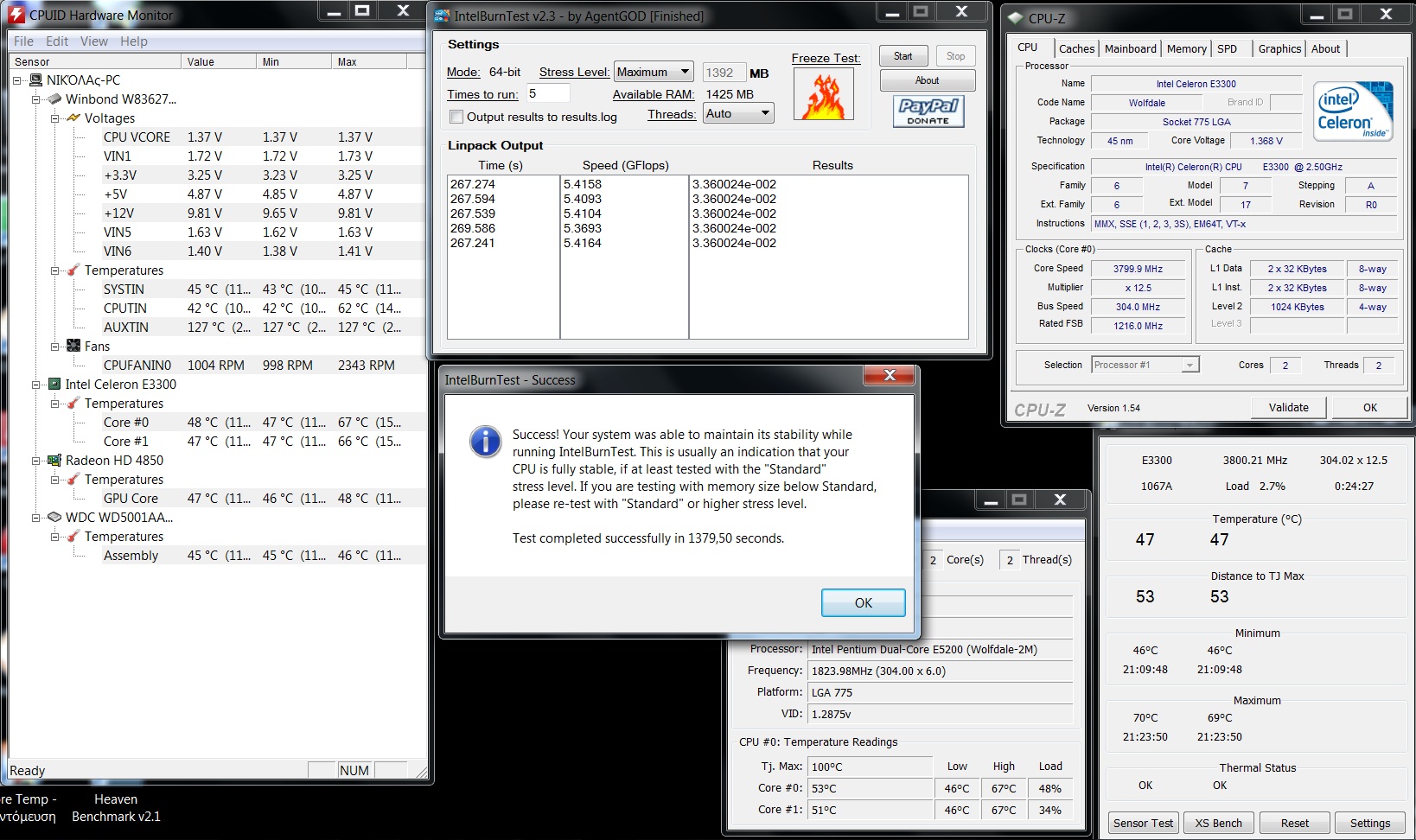Click the CPU-Z title bar icon
The height and width of the screenshot is (840, 1416).
click(x=1016, y=18)
